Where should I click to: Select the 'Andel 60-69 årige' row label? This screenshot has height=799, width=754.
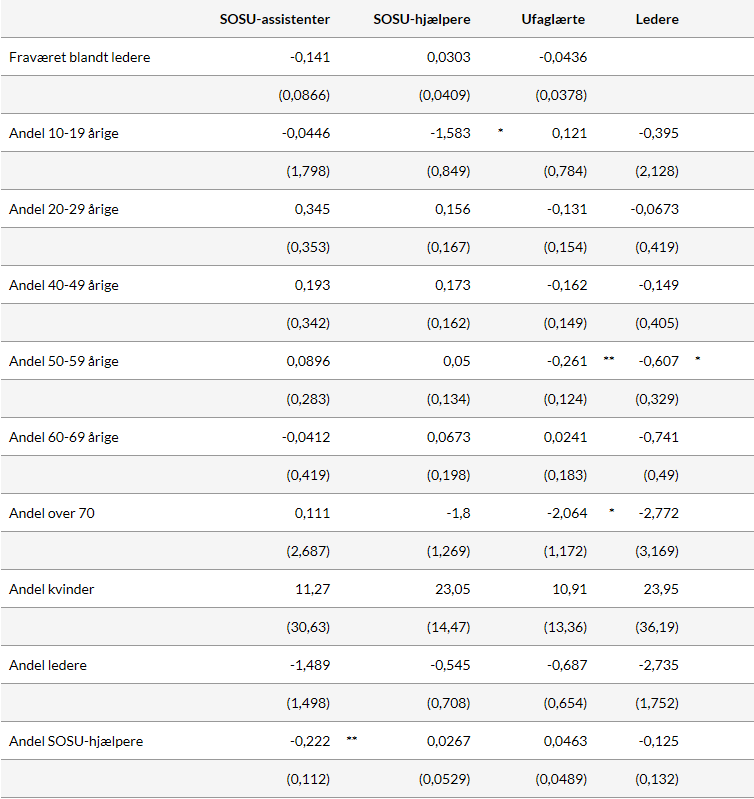(64, 437)
